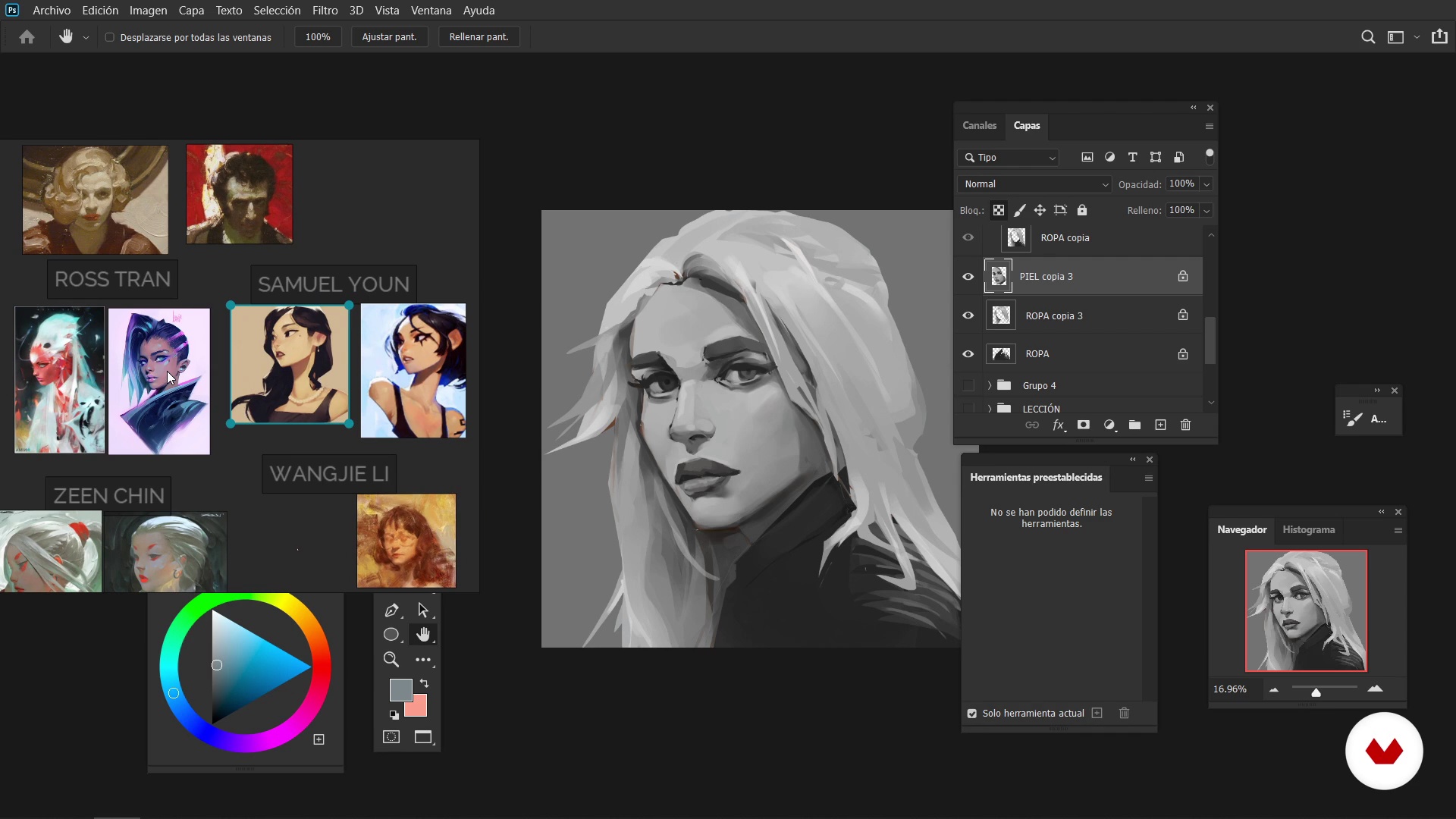The width and height of the screenshot is (1456, 819).
Task: Toggle layer filtering switch on or off
Action: (x=1210, y=156)
